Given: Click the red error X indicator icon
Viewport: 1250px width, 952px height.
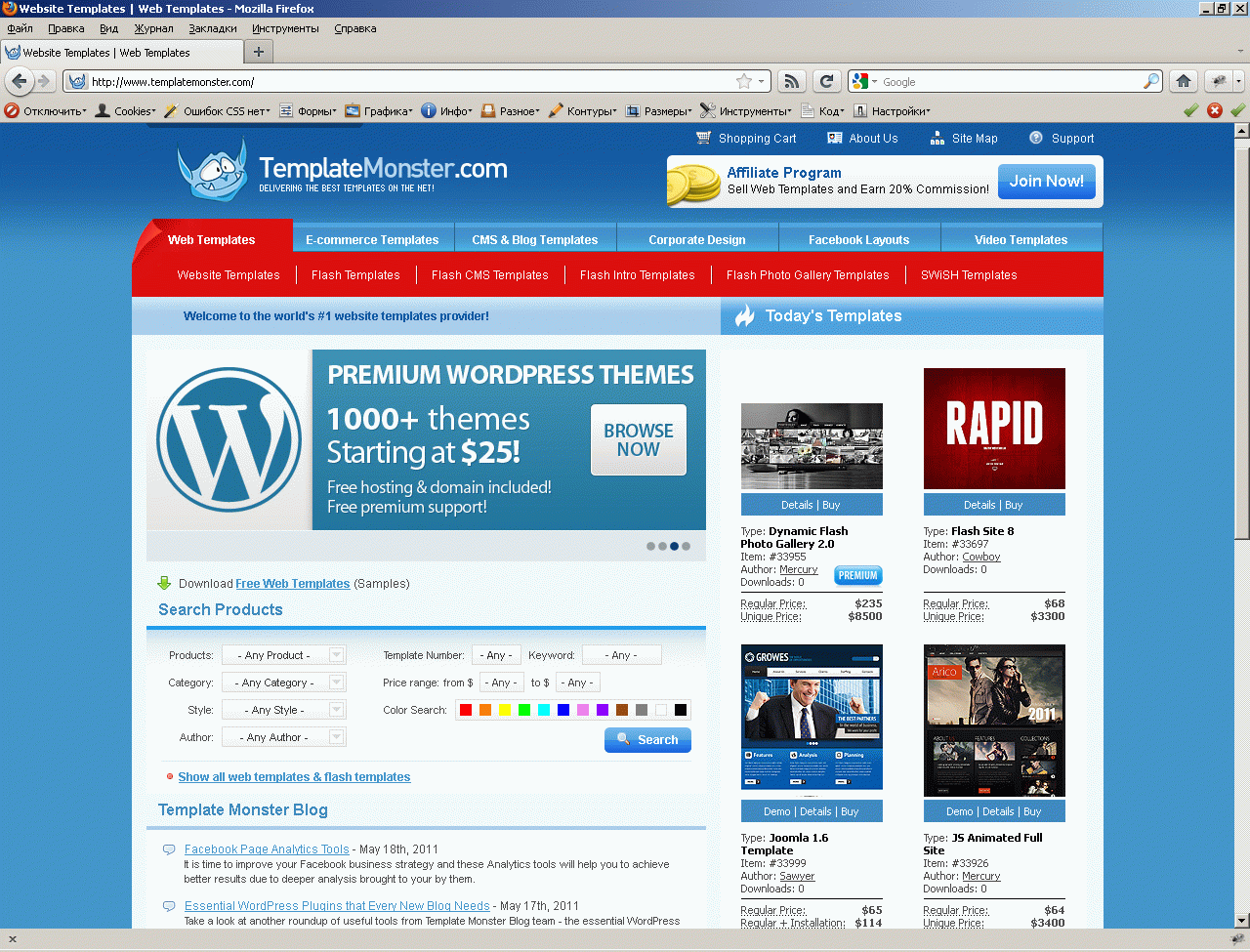Looking at the screenshot, I should [1215, 110].
